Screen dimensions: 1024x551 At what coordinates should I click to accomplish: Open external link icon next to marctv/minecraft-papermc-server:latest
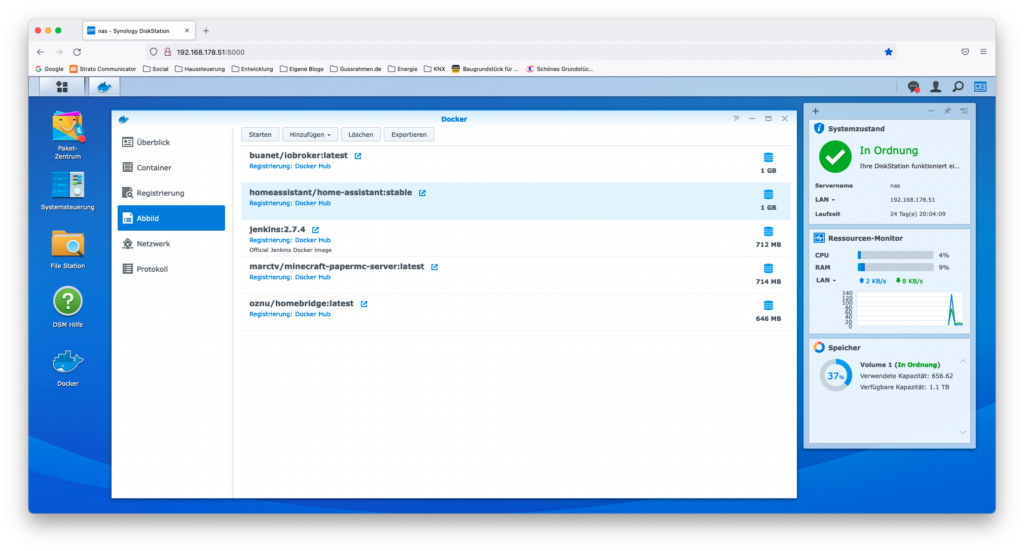click(434, 267)
